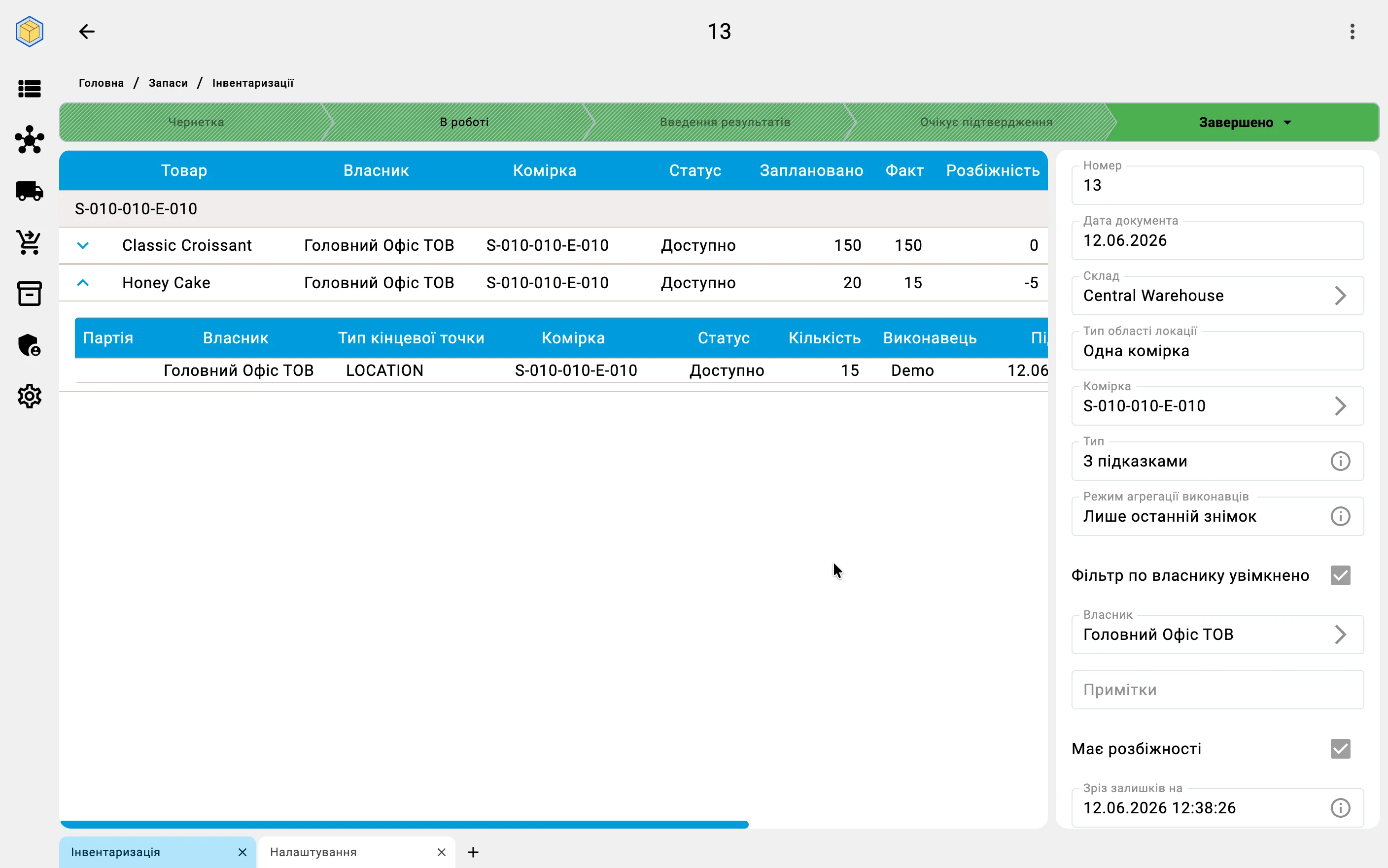Open the Завершено status dropdown
This screenshot has width=1388, height=868.
pos(1244,122)
